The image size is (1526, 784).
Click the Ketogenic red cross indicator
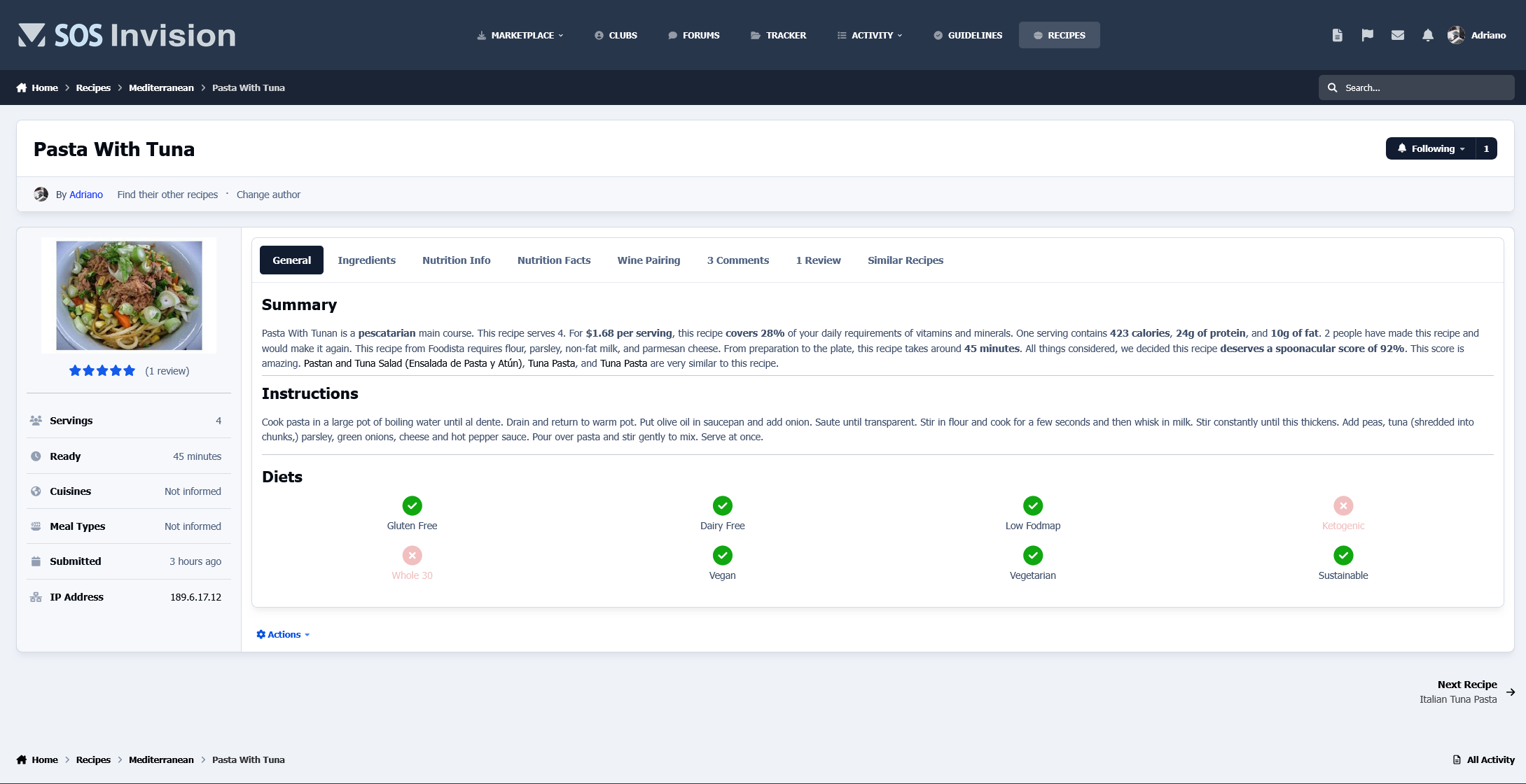(1343, 505)
